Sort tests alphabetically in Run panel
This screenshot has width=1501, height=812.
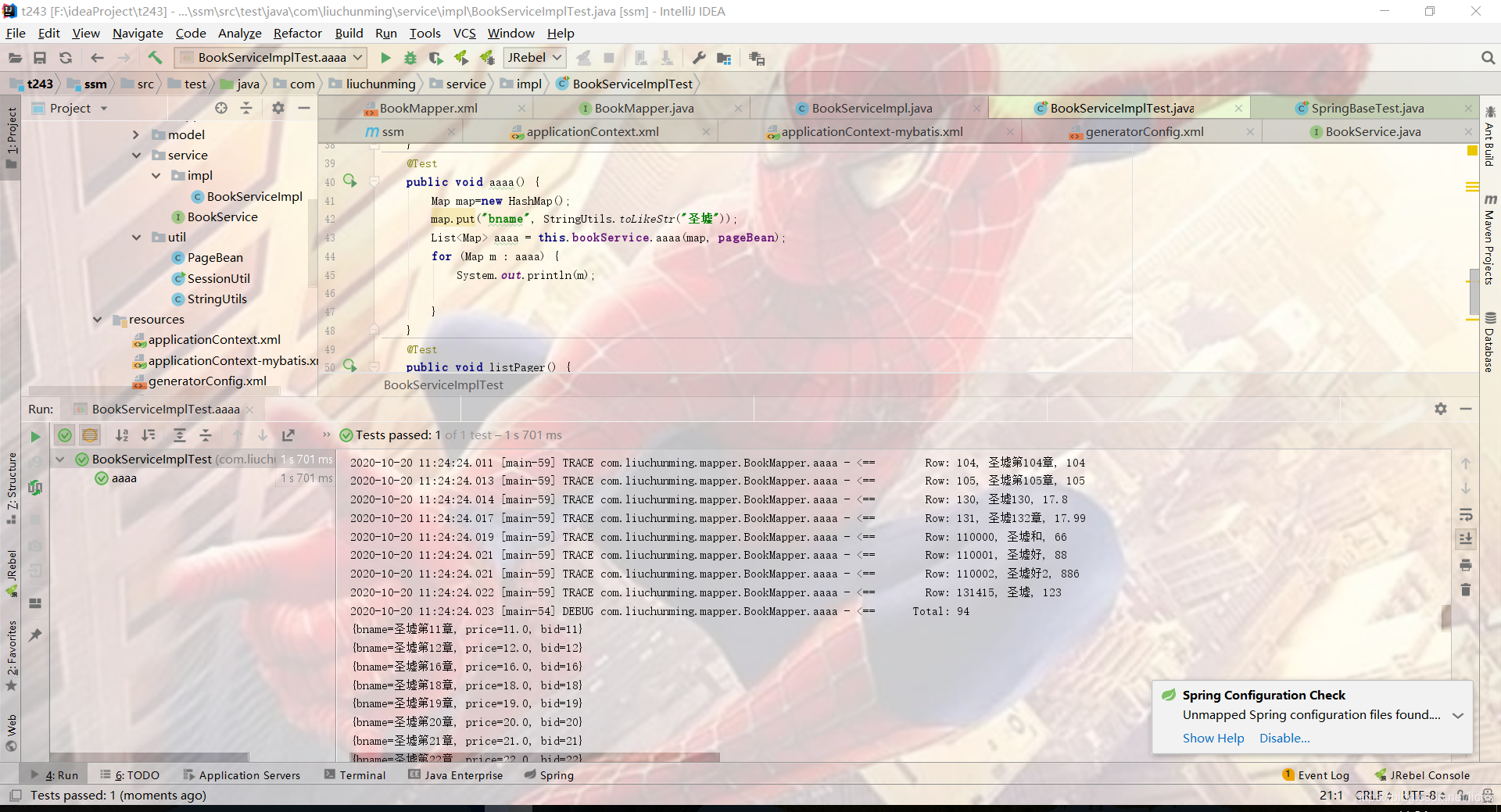pos(122,435)
